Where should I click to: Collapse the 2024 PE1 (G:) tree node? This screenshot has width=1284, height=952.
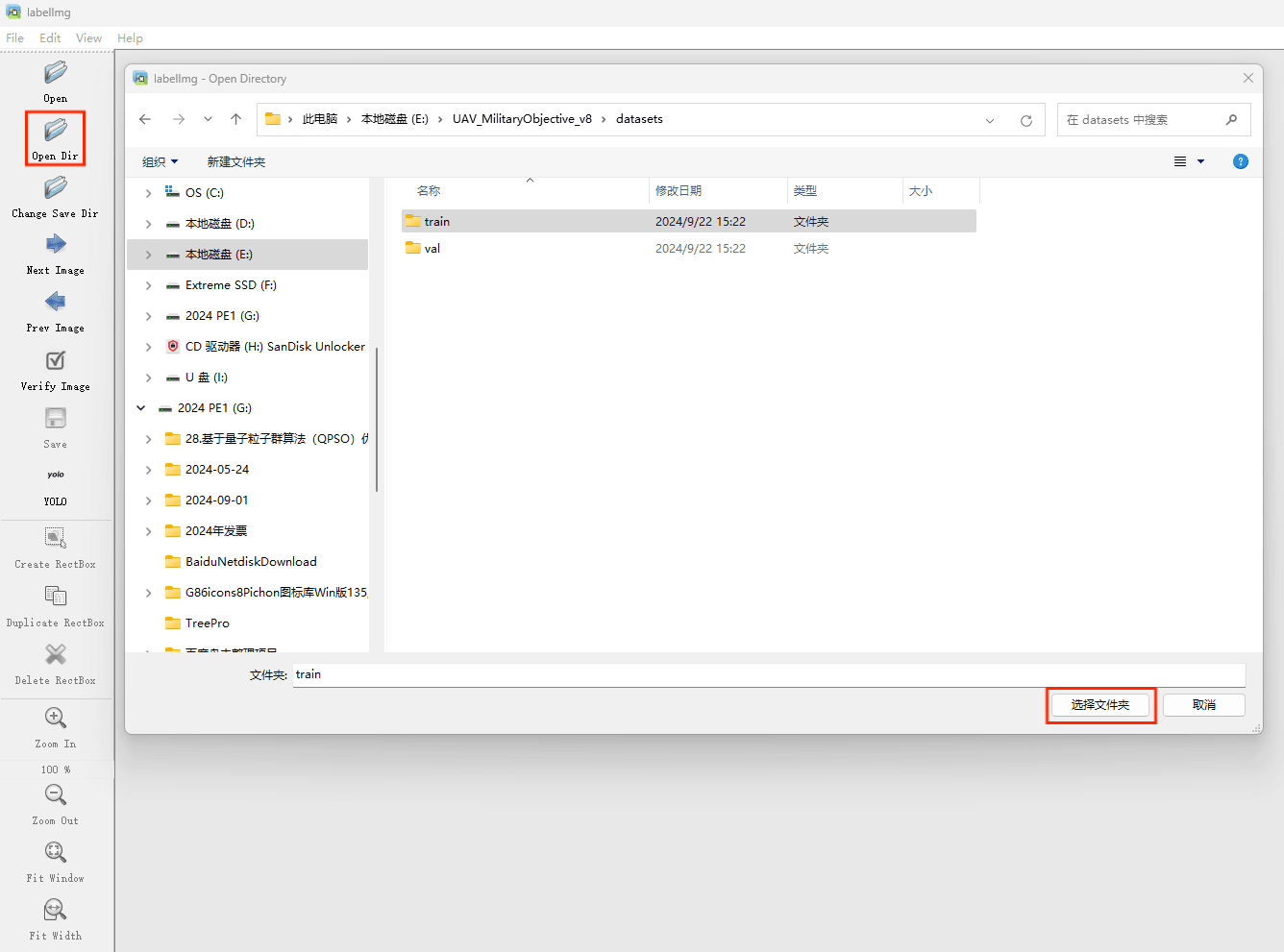click(141, 408)
